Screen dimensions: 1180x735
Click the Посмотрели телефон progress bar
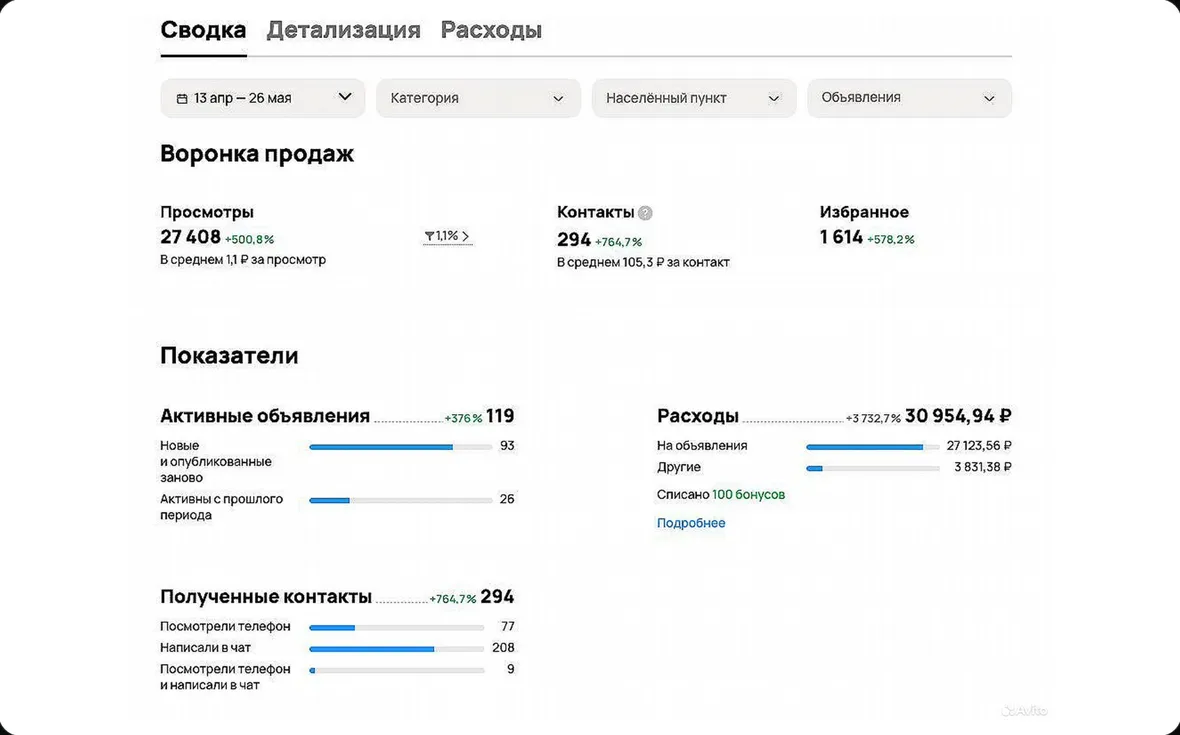397,627
